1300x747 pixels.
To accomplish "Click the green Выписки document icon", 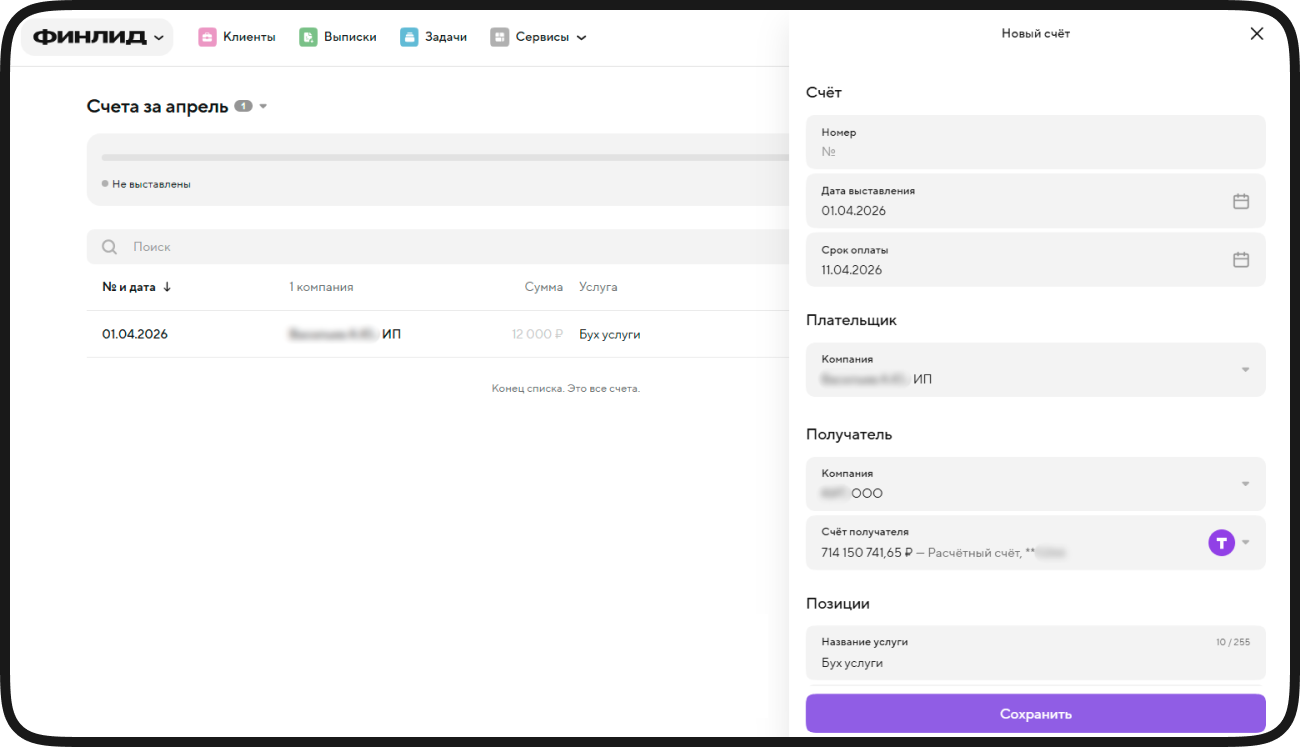I will (308, 37).
